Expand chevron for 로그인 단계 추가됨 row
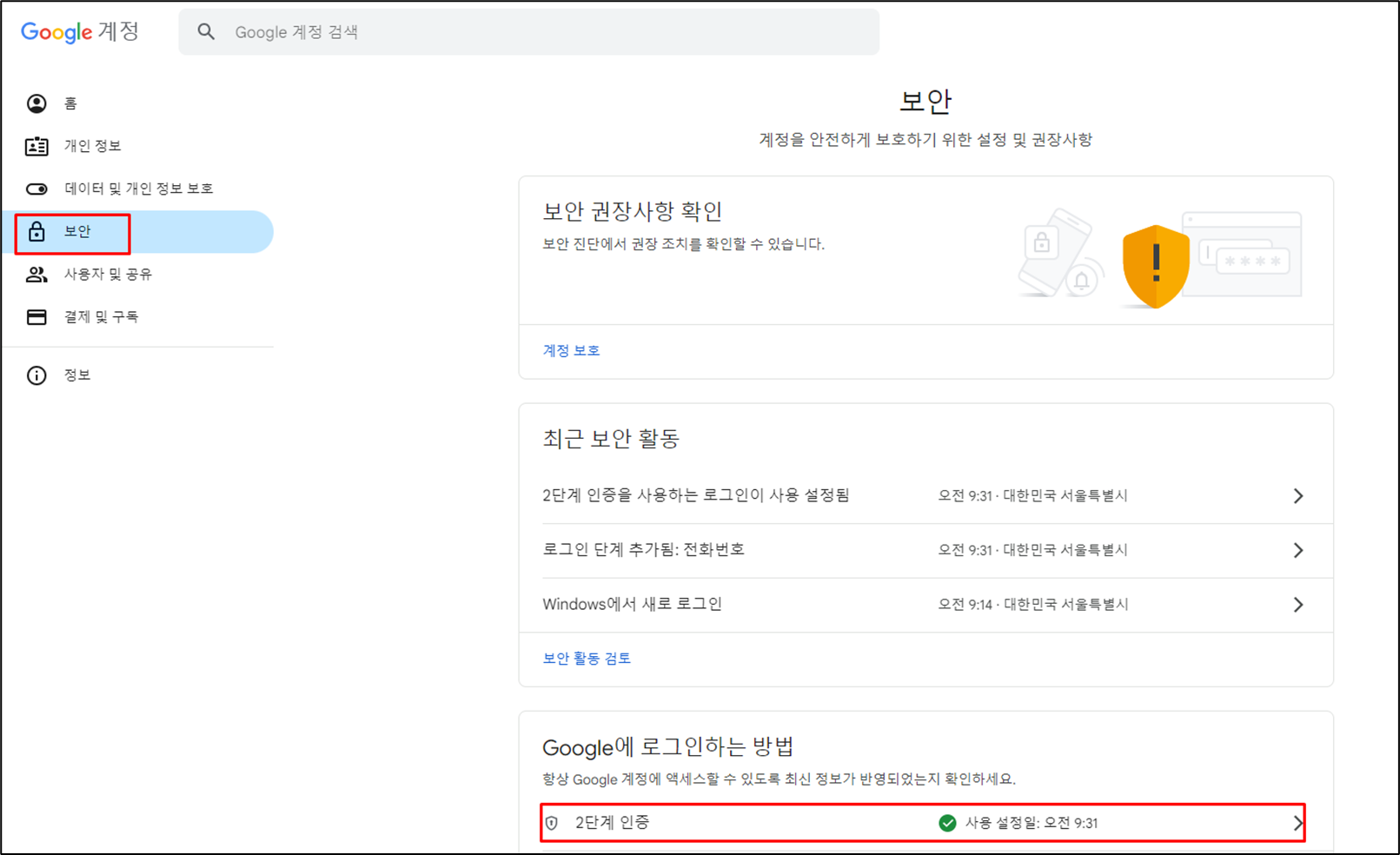The image size is (1400, 855). (1298, 551)
